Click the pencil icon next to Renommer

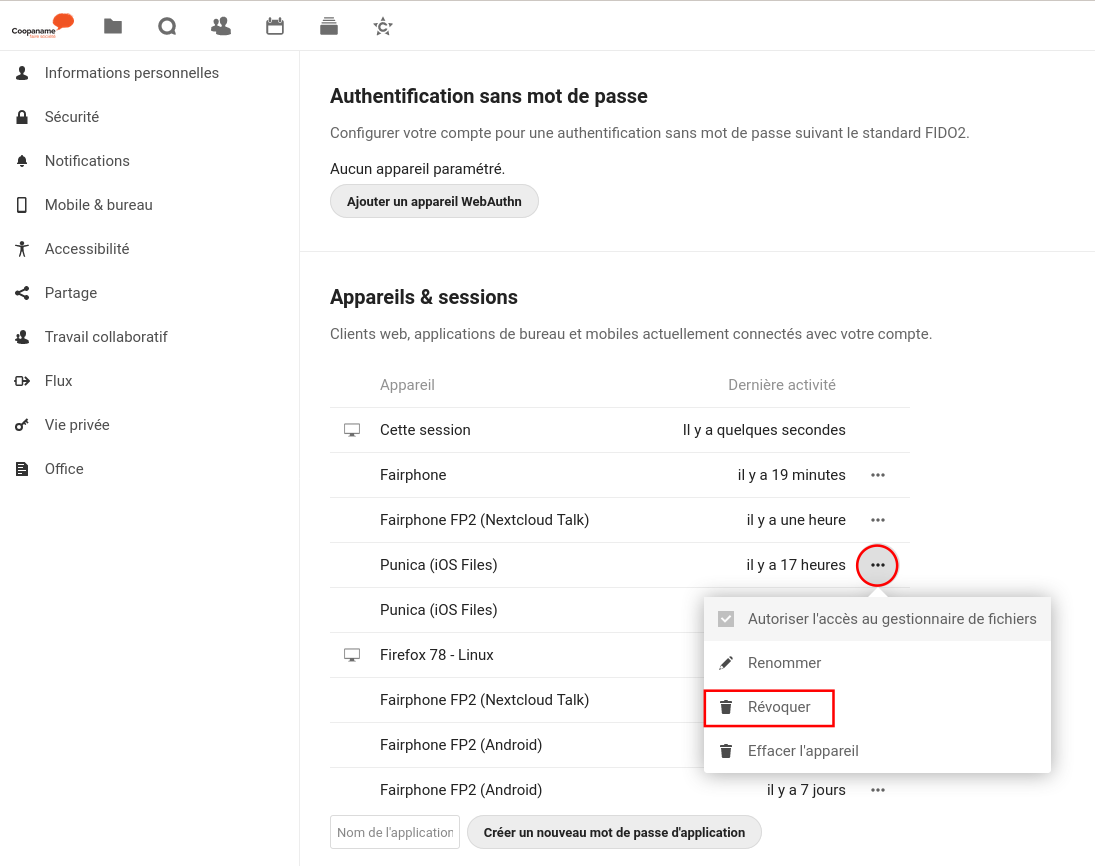pos(726,663)
